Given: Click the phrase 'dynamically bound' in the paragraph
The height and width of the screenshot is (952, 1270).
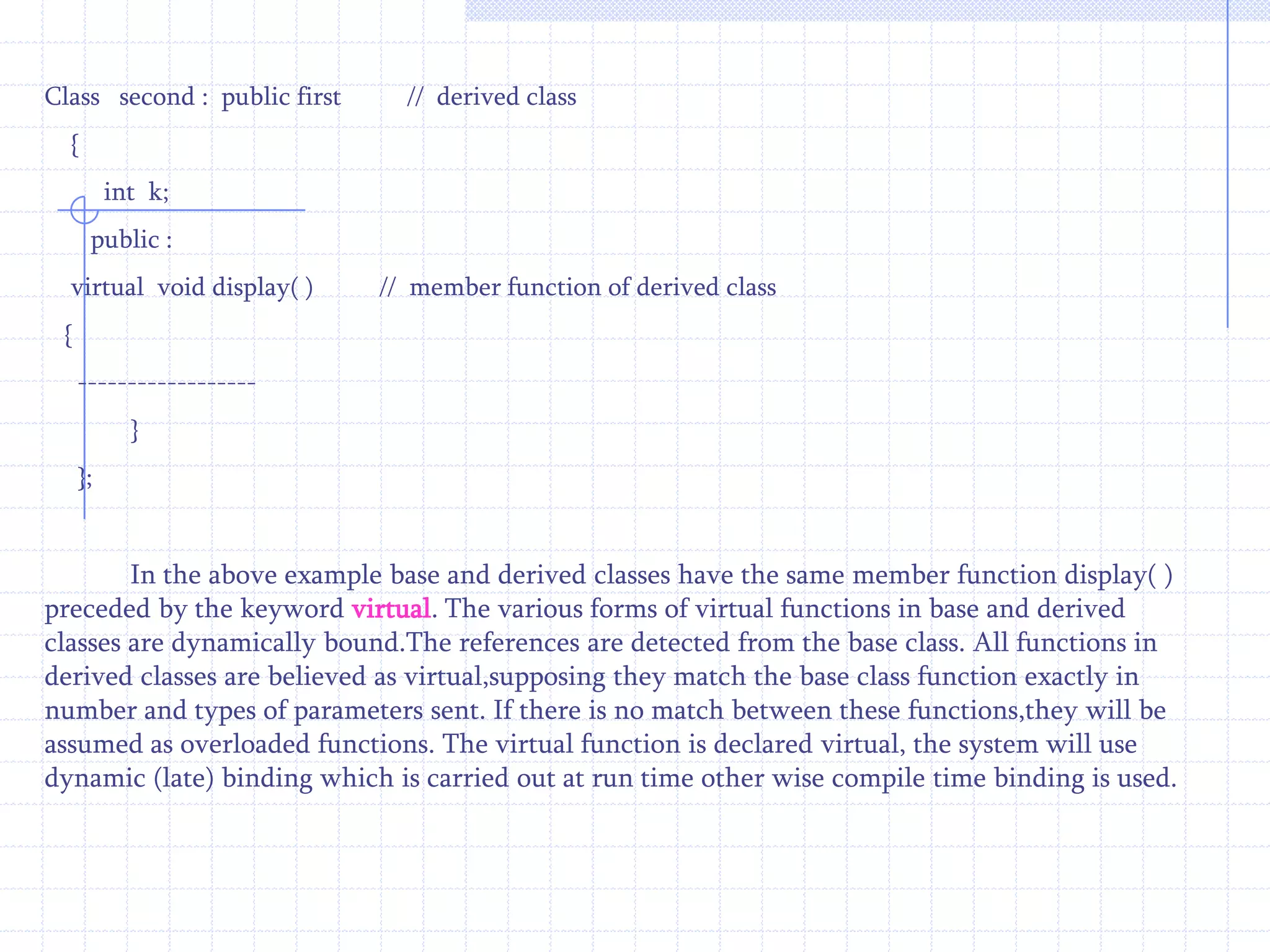Looking at the screenshot, I should [286, 643].
